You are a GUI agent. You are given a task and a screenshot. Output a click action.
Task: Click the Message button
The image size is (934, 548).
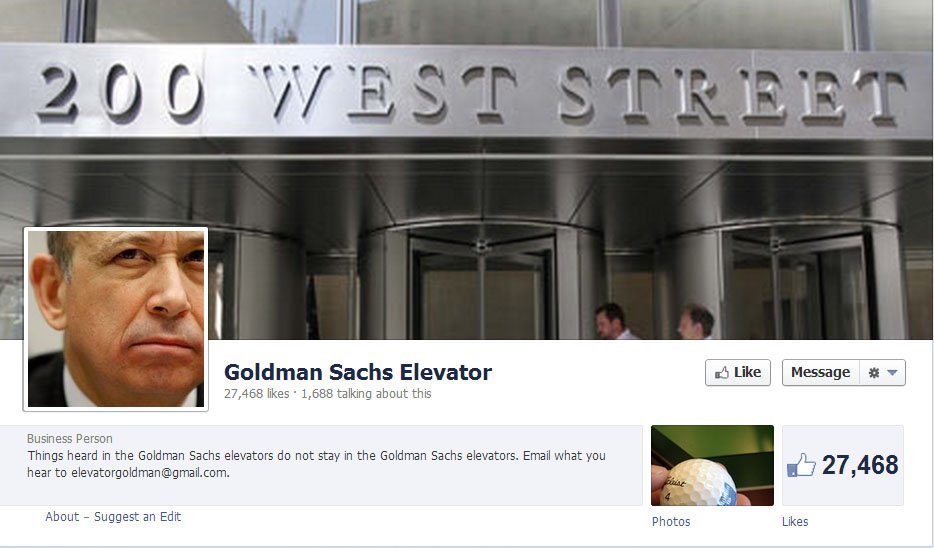(x=820, y=372)
